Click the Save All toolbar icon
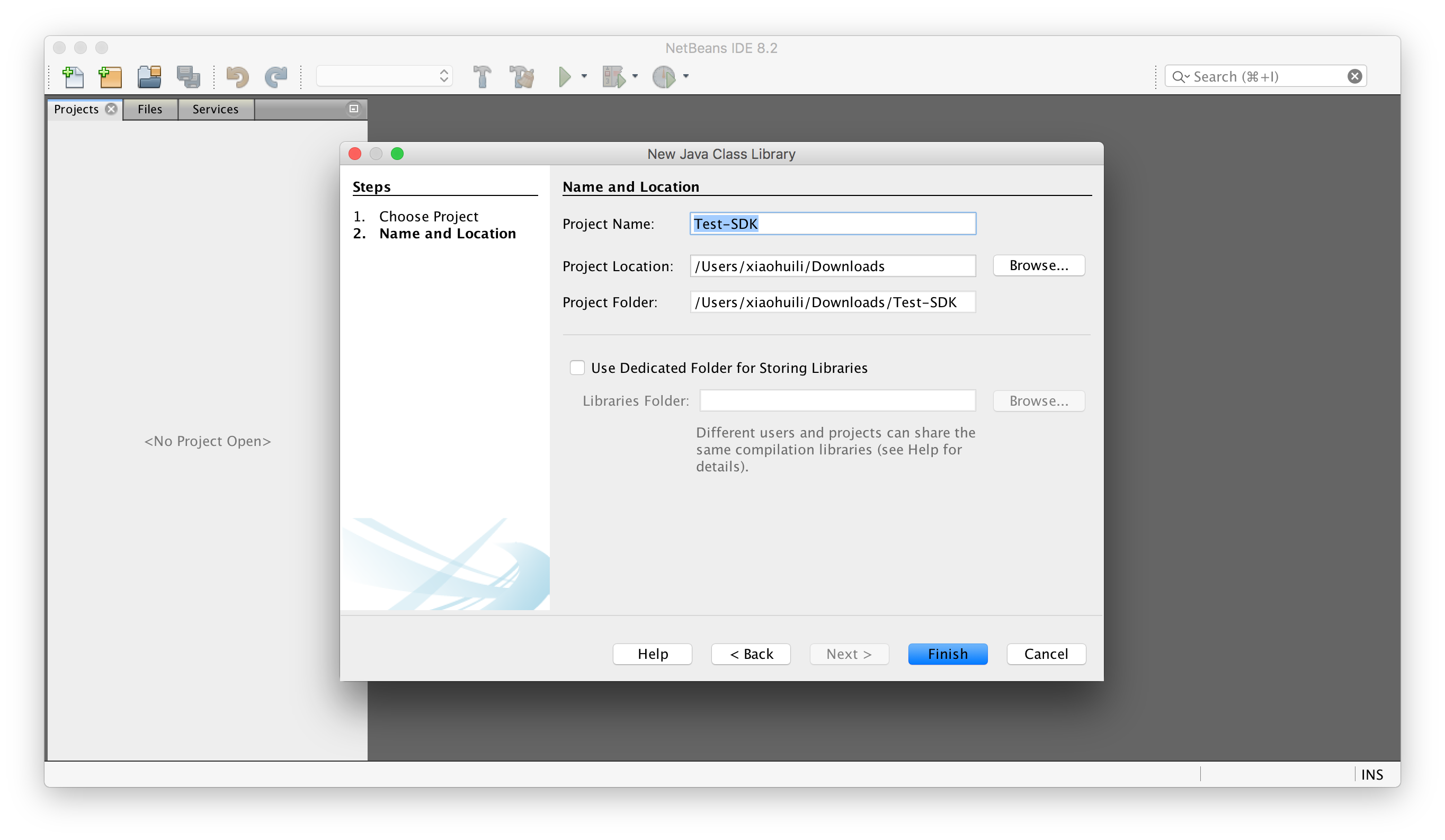Viewport: 1445px width, 840px height. tap(188, 76)
